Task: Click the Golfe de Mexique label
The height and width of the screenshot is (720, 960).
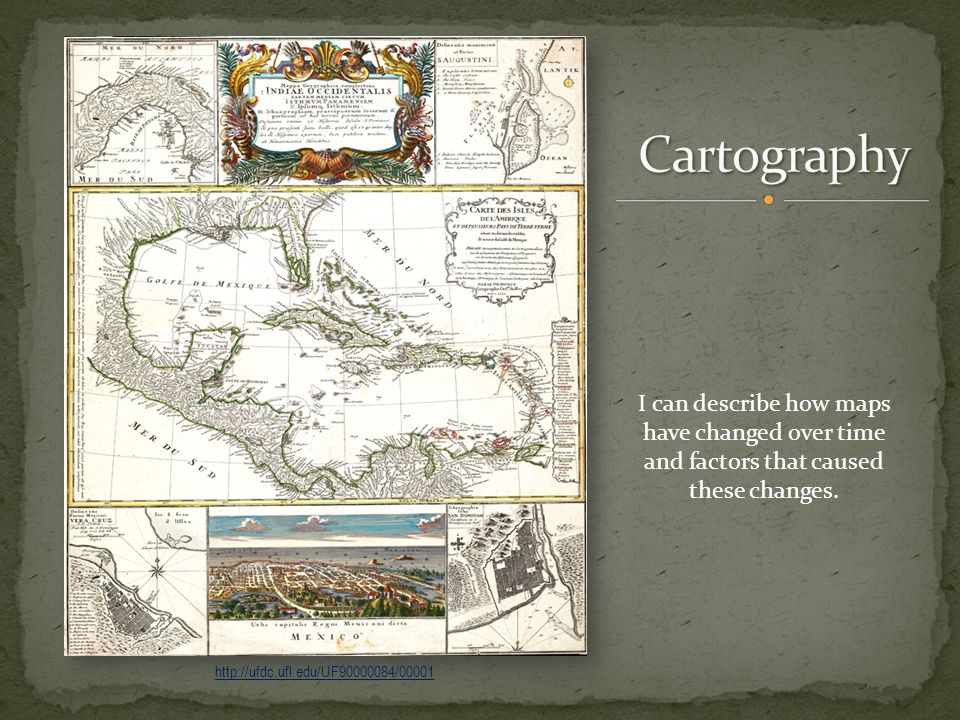Action: 208,283
